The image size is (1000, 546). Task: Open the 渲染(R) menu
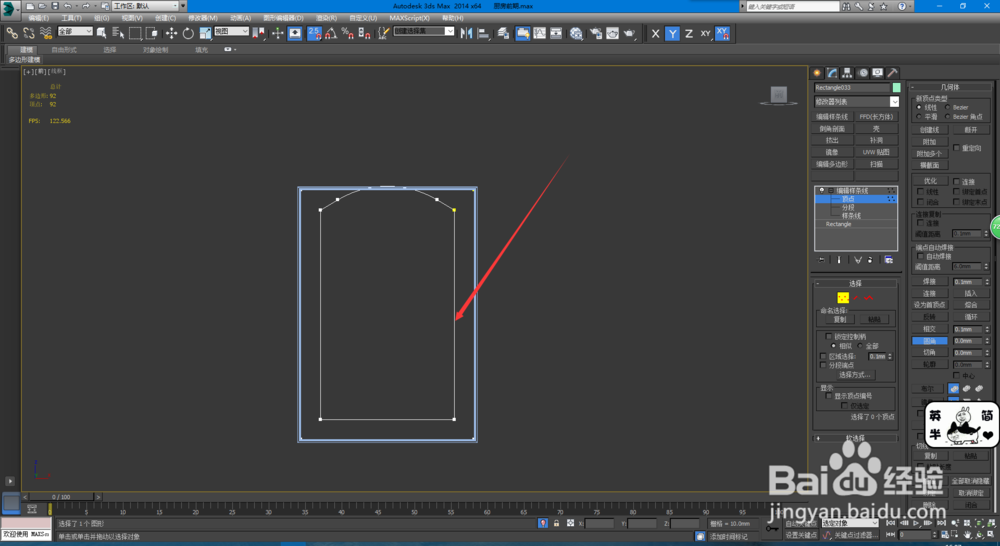(x=327, y=18)
